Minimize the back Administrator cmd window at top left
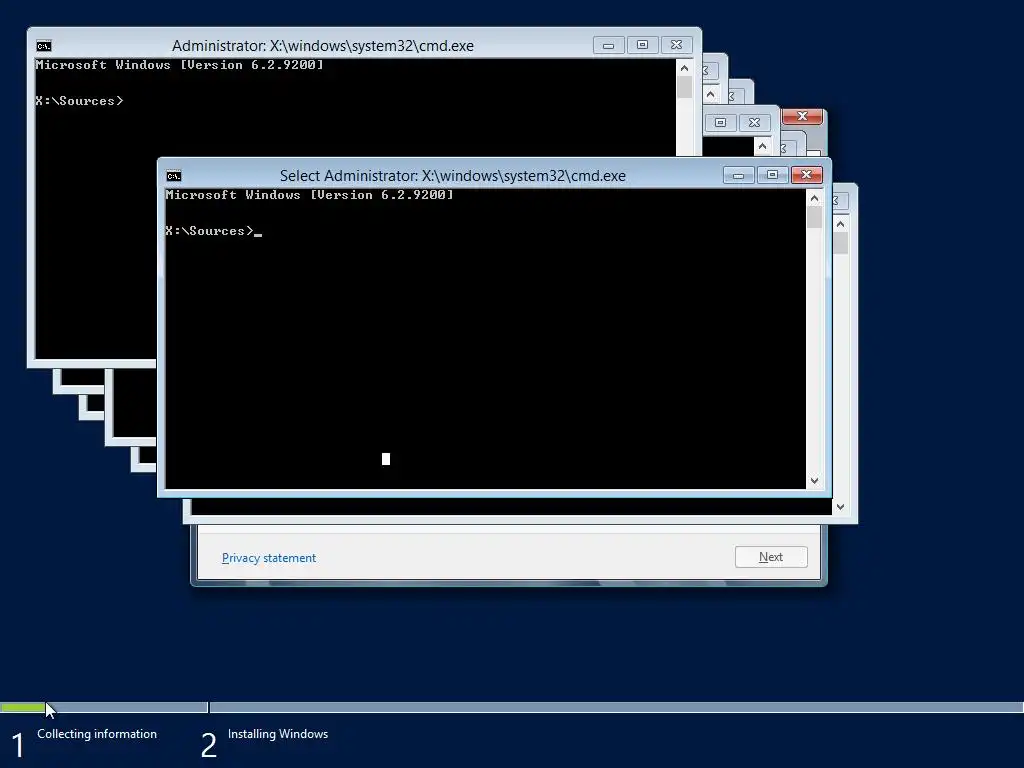1024x768 pixels. pyautogui.click(x=609, y=45)
